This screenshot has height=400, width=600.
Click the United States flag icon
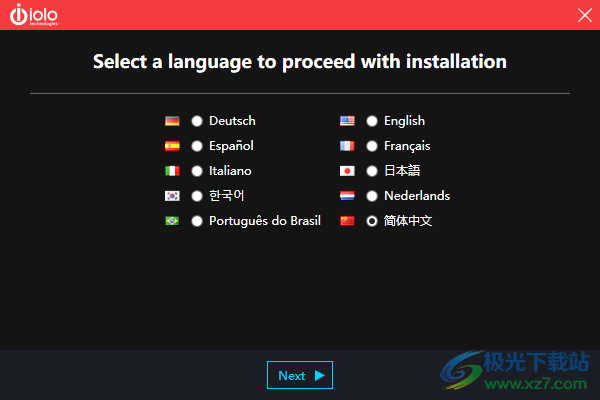[x=347, y=121]
